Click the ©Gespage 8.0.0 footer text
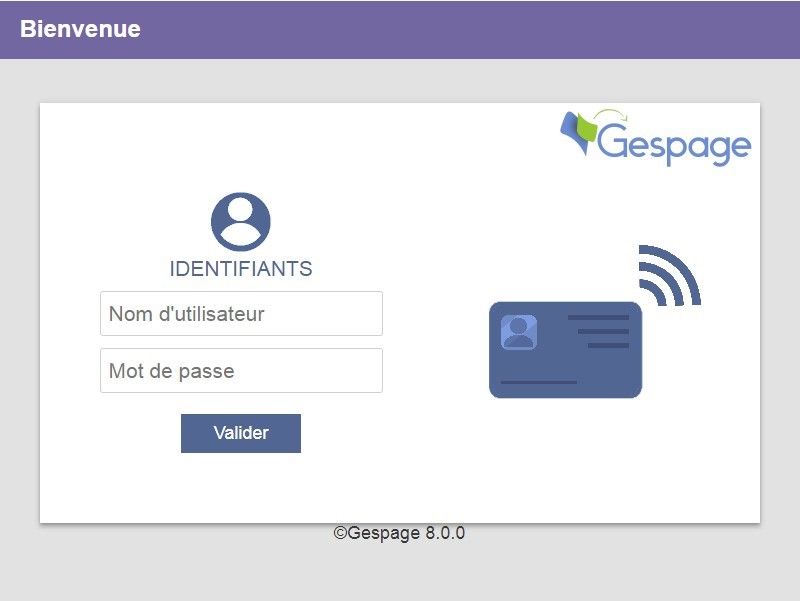This screenshot has width=800, height=601. (x=399, y=533)
